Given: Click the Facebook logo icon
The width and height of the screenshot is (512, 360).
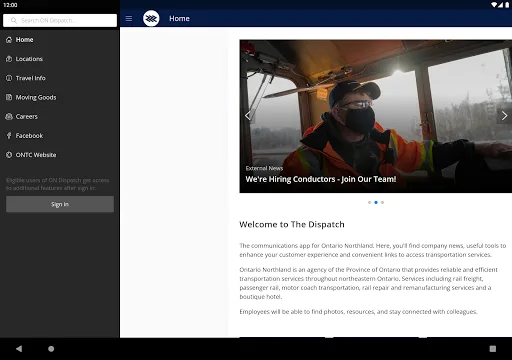Looking at the screenshot, I should click(9, 136).
